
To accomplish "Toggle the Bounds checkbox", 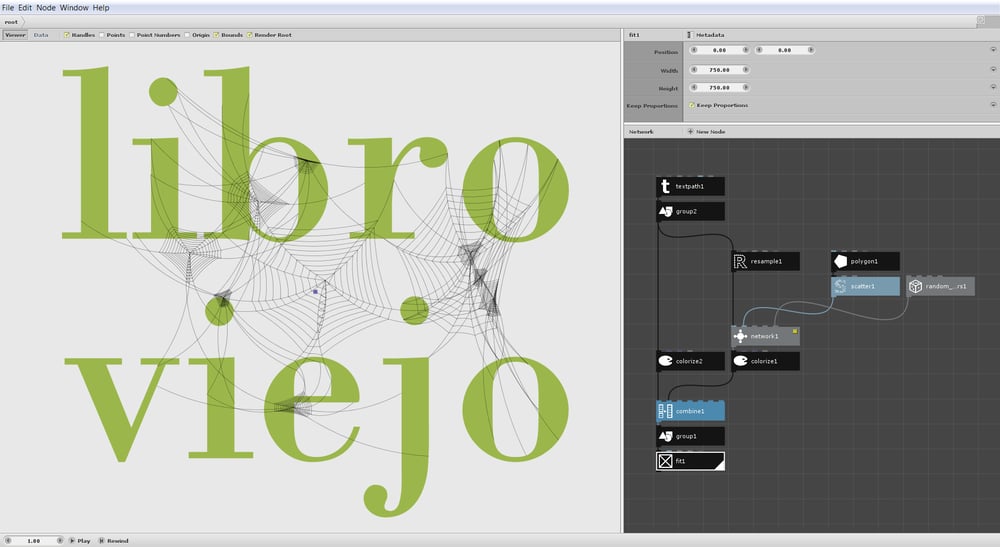I will click(x=216, y=35).
